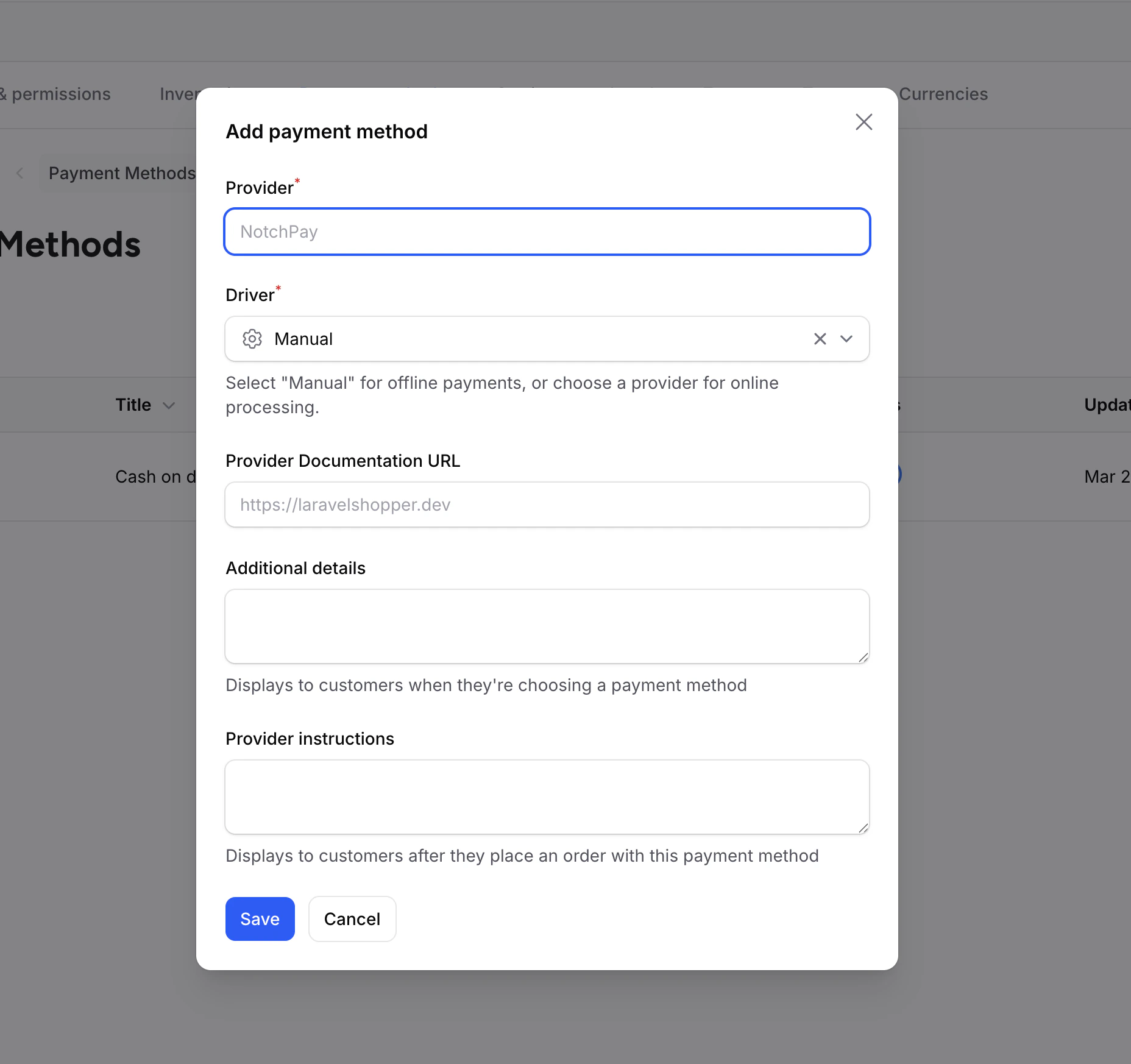The image size is (1131, 1064).
Task: Save the new payment method
Action: (260, 919)
